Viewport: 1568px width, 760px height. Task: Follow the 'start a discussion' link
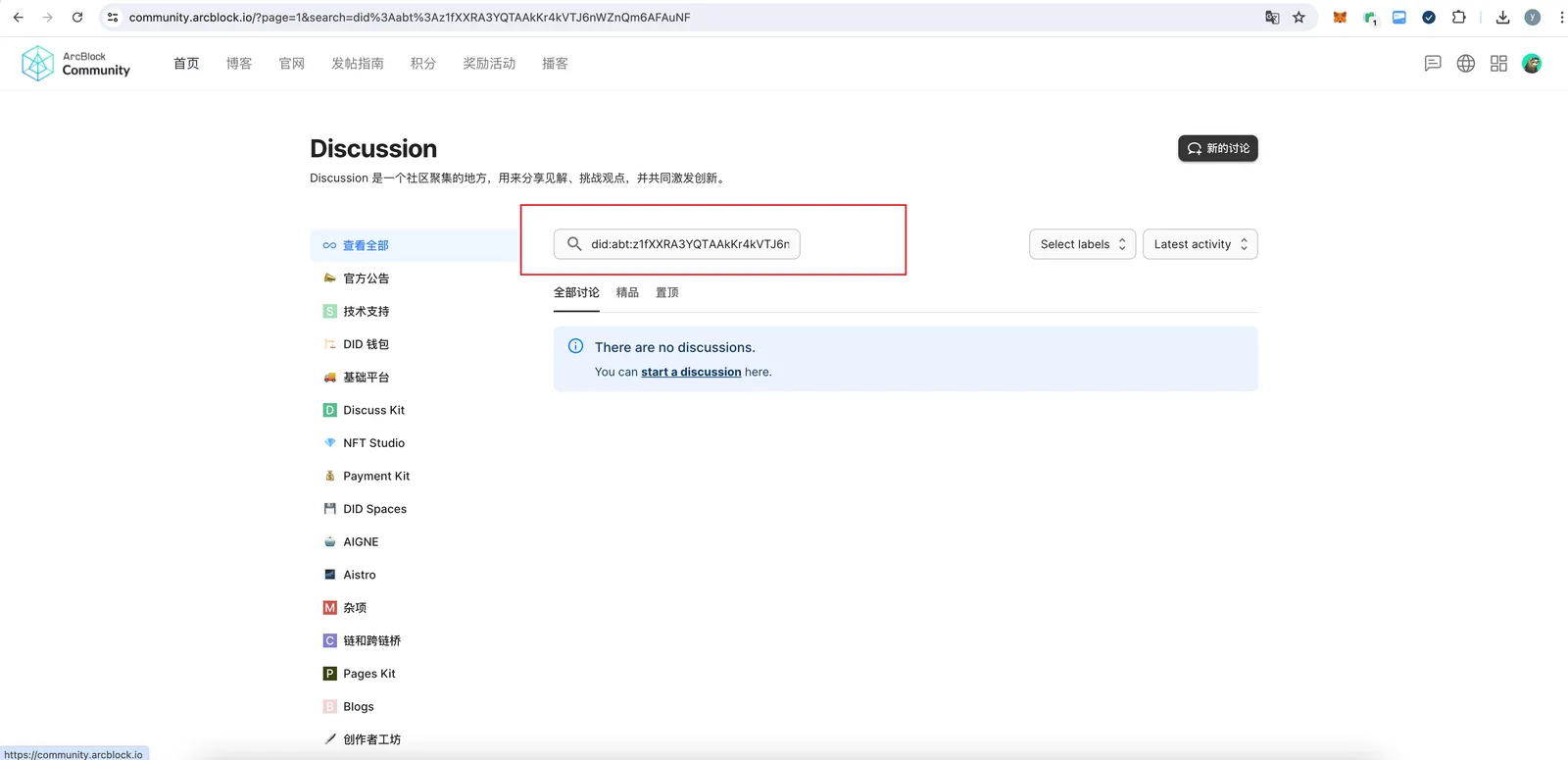pyautogui.click(x=691, y=373)
